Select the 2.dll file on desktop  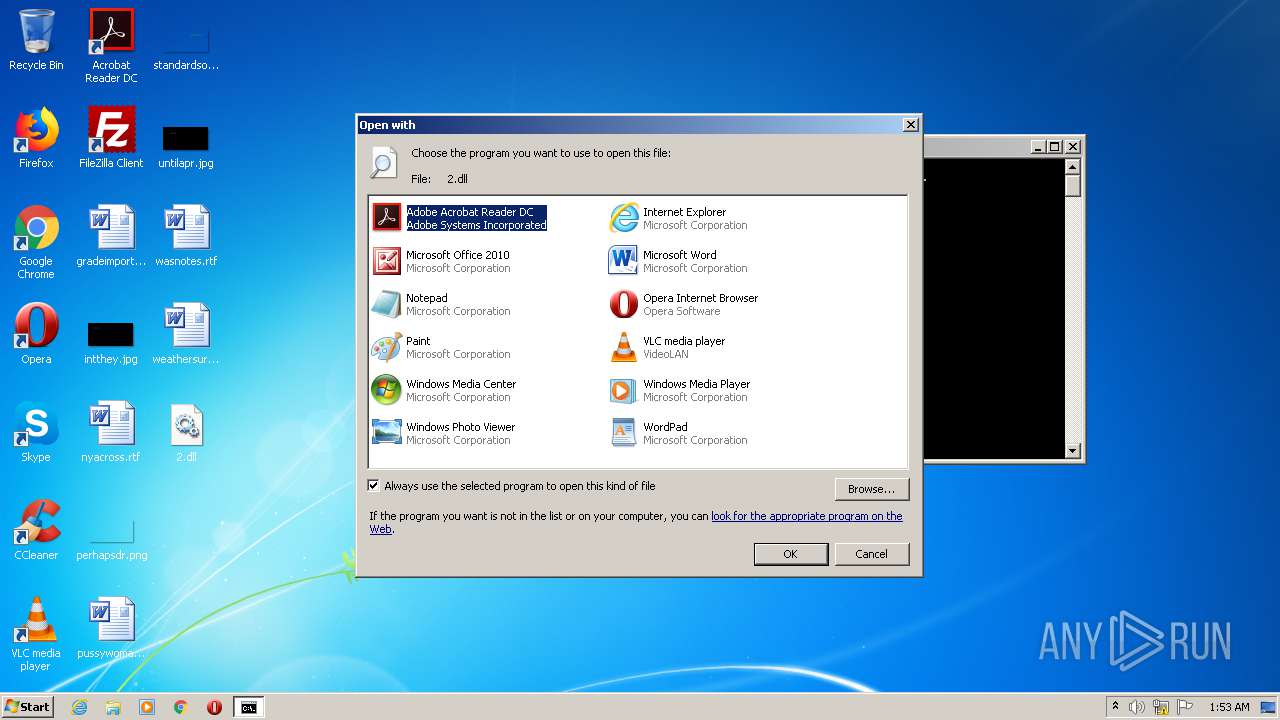[186, 432]
